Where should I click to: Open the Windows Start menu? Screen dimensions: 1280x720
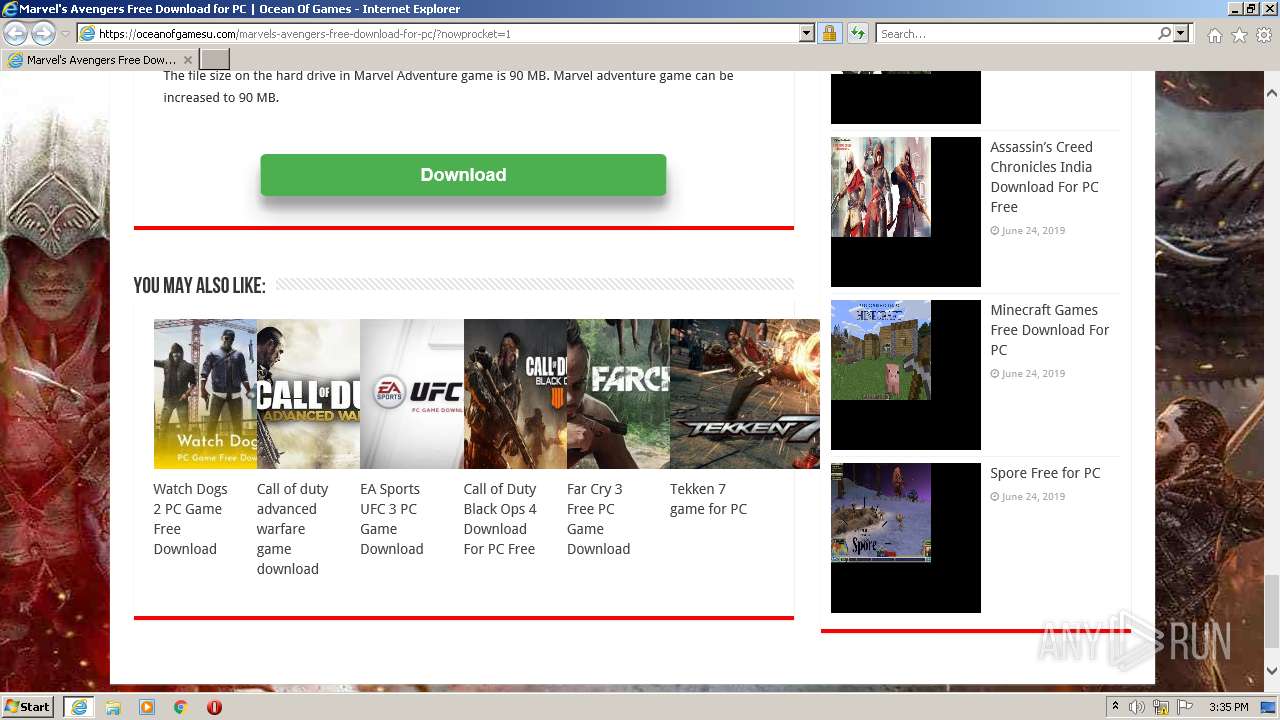(x=28, y=707)
